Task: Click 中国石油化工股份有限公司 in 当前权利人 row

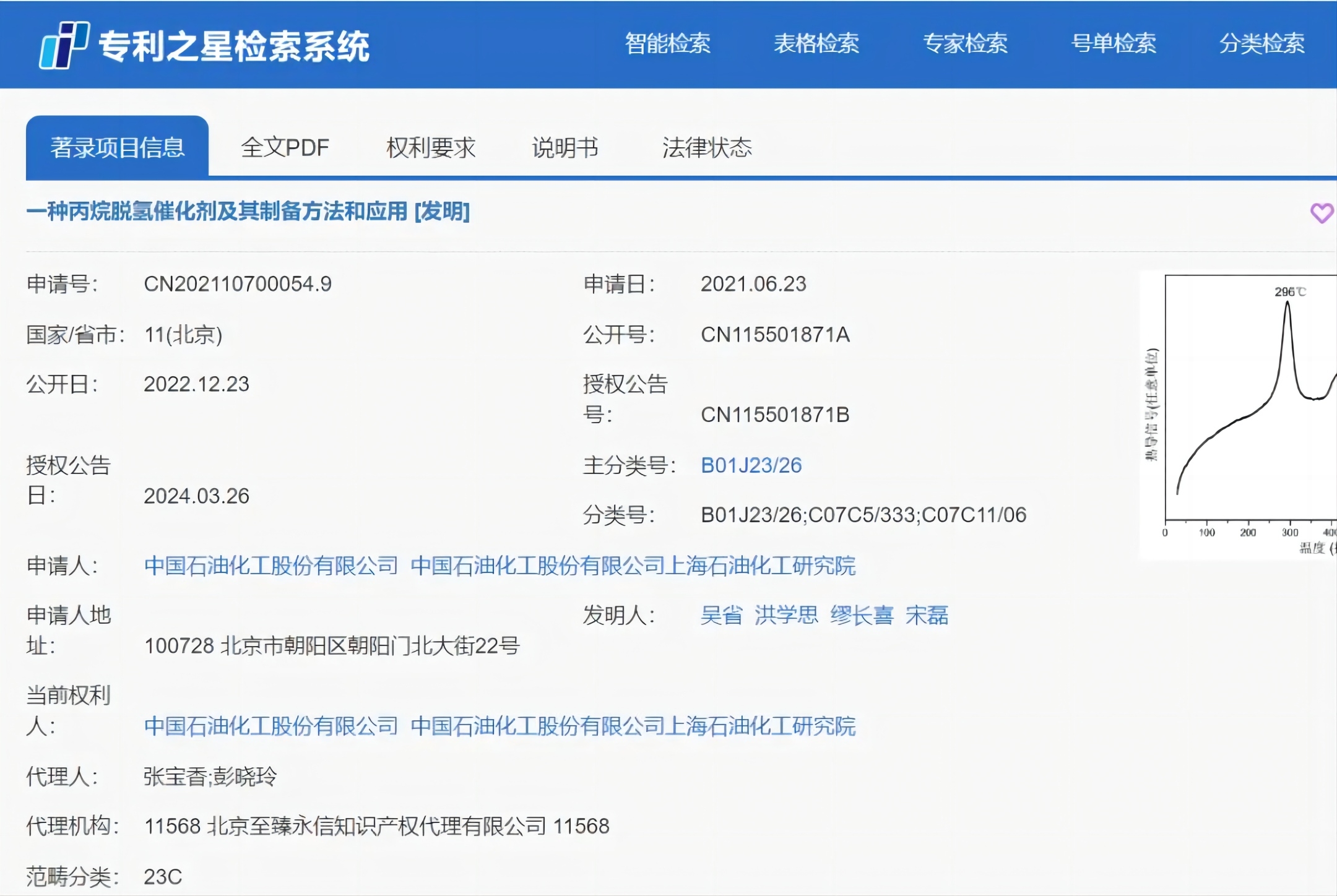Action: click(271, 725)
